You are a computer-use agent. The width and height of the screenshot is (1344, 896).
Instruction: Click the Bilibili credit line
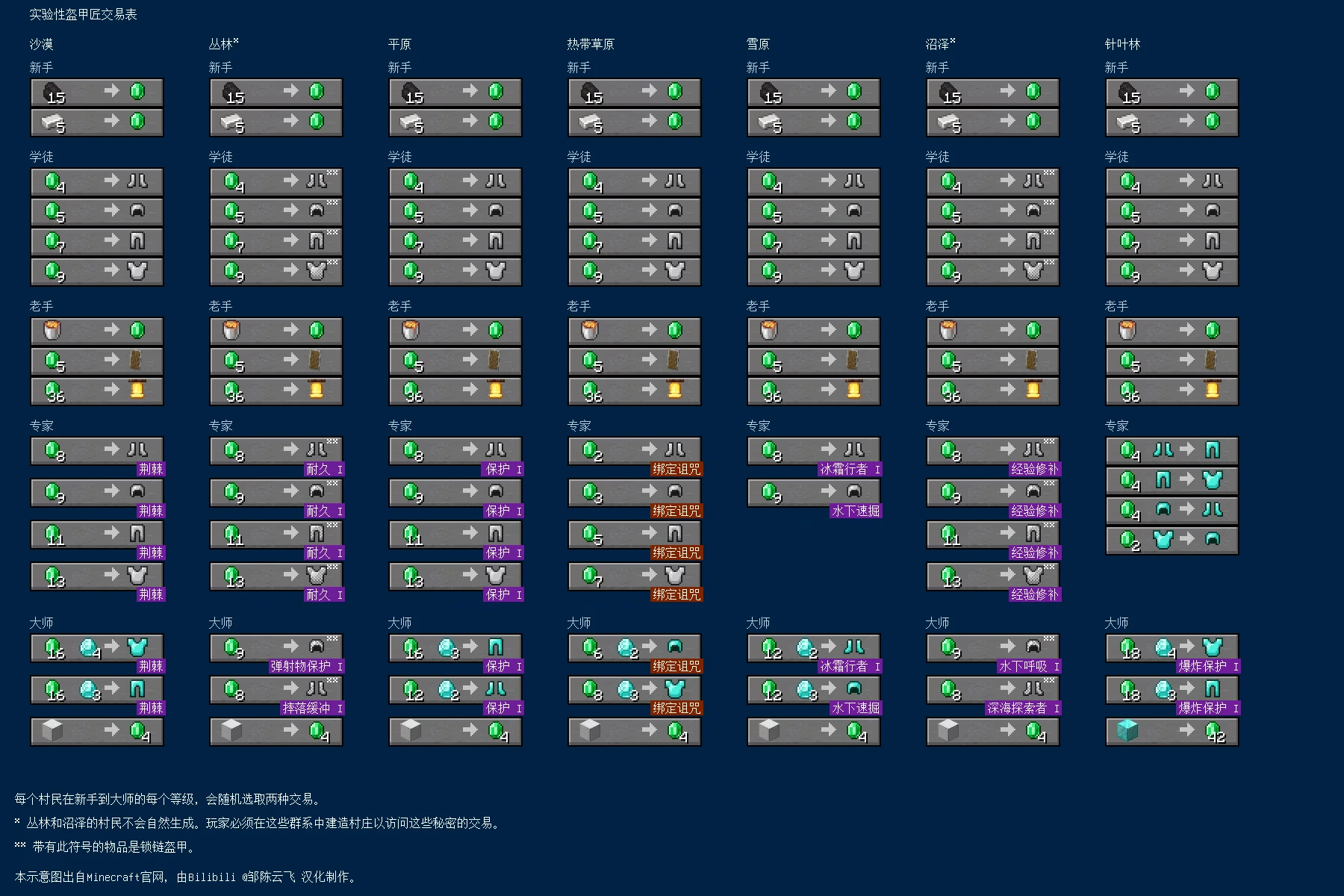point(187,877)
